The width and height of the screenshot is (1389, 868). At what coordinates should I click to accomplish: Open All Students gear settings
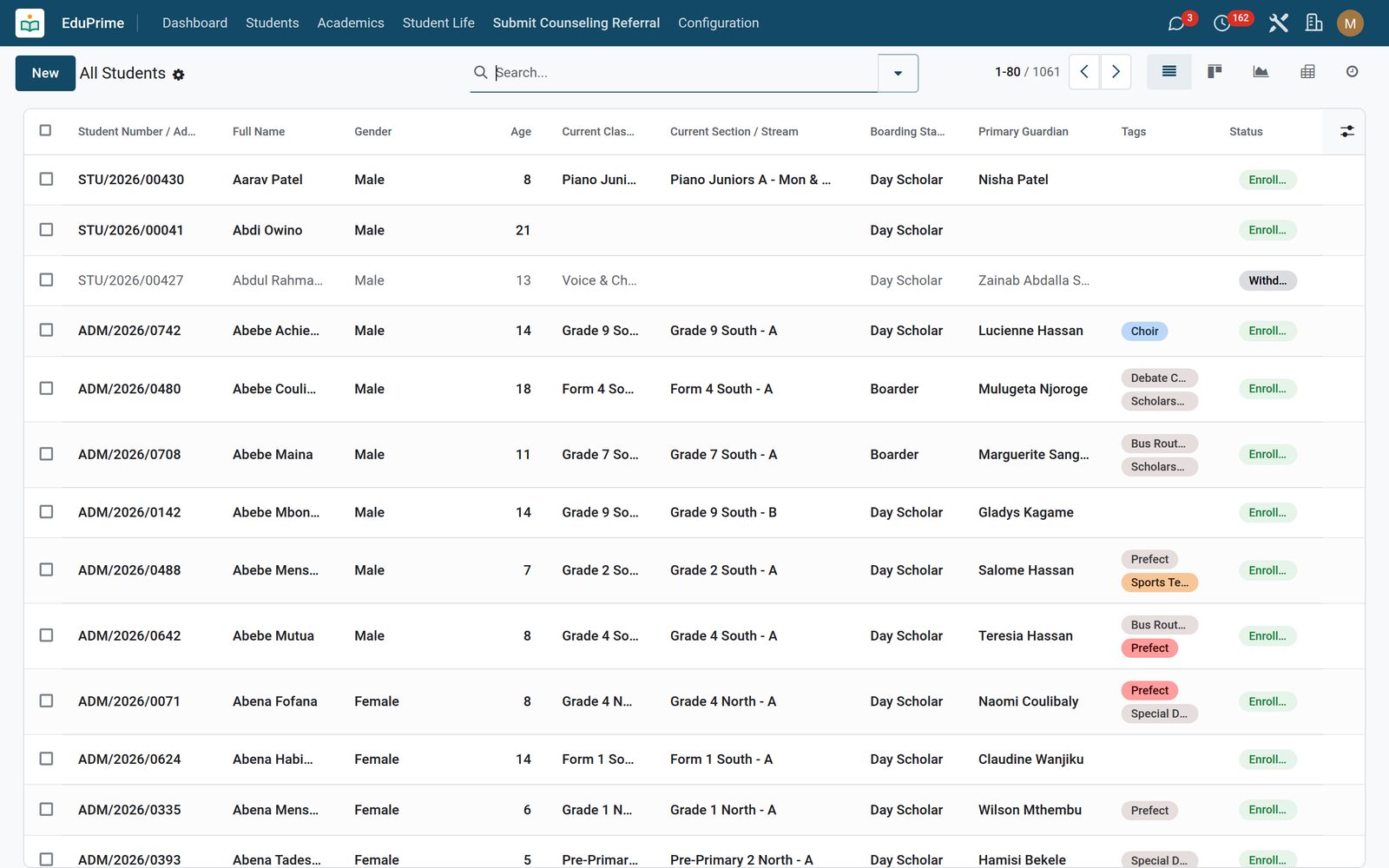(x=178, y=75)
